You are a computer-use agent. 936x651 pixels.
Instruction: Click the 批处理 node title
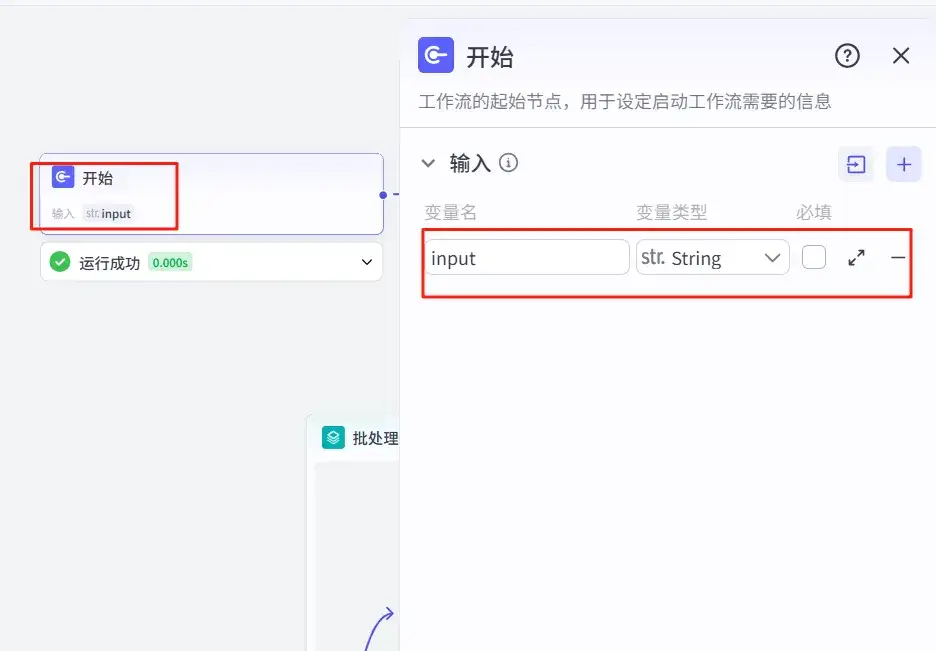pos(375,438)
